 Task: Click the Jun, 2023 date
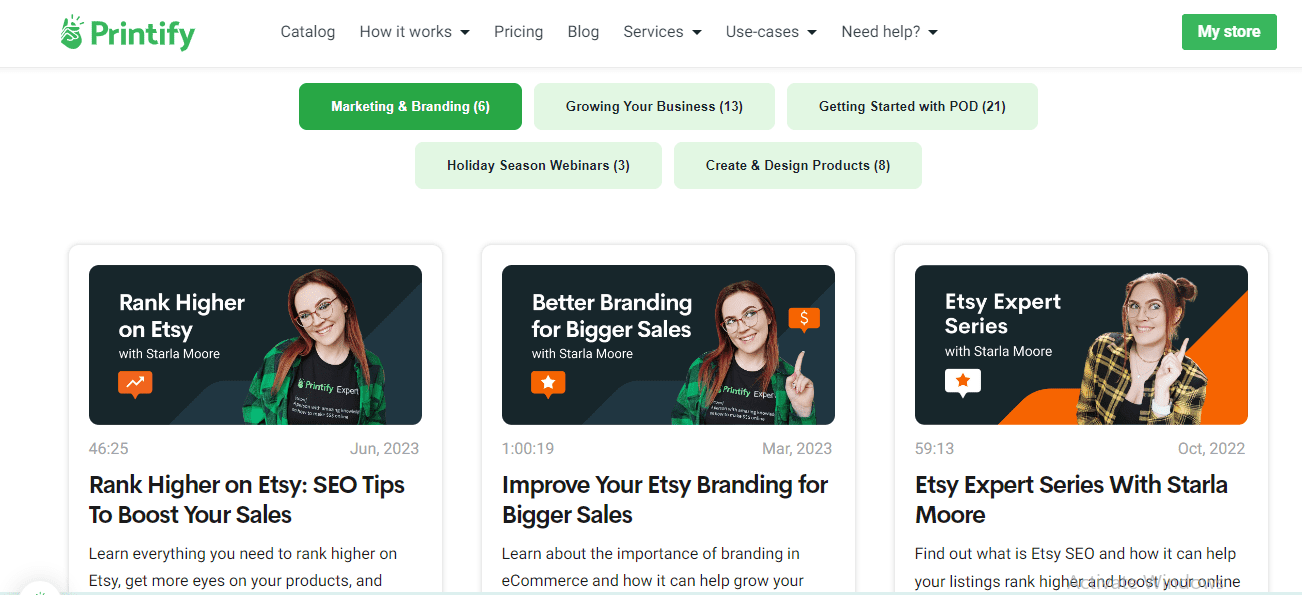[385, 448]
